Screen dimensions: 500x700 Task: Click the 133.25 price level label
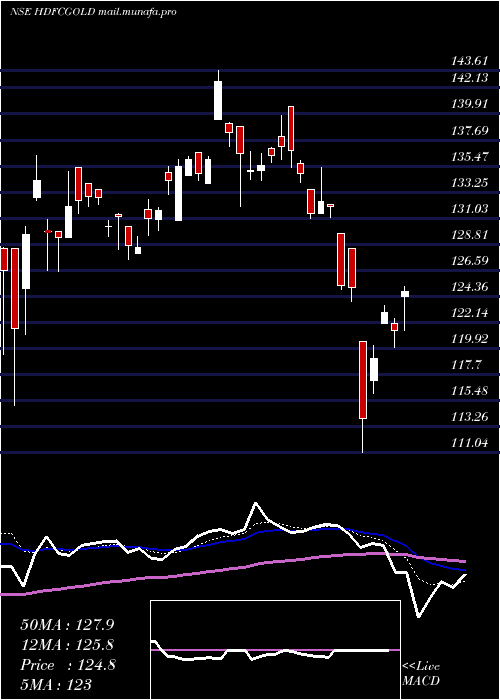pyautogui.click(x=469, y=183)
